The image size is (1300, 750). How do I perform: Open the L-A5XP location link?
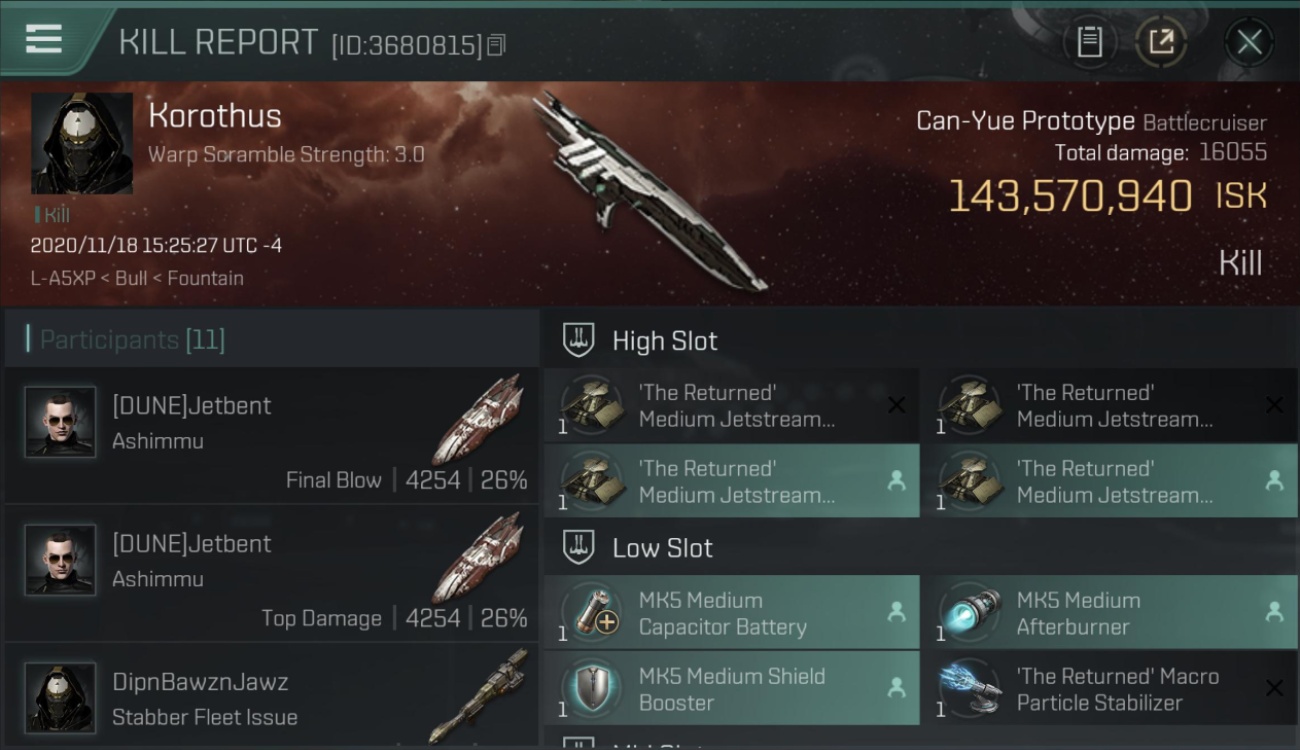pos(62,278)
